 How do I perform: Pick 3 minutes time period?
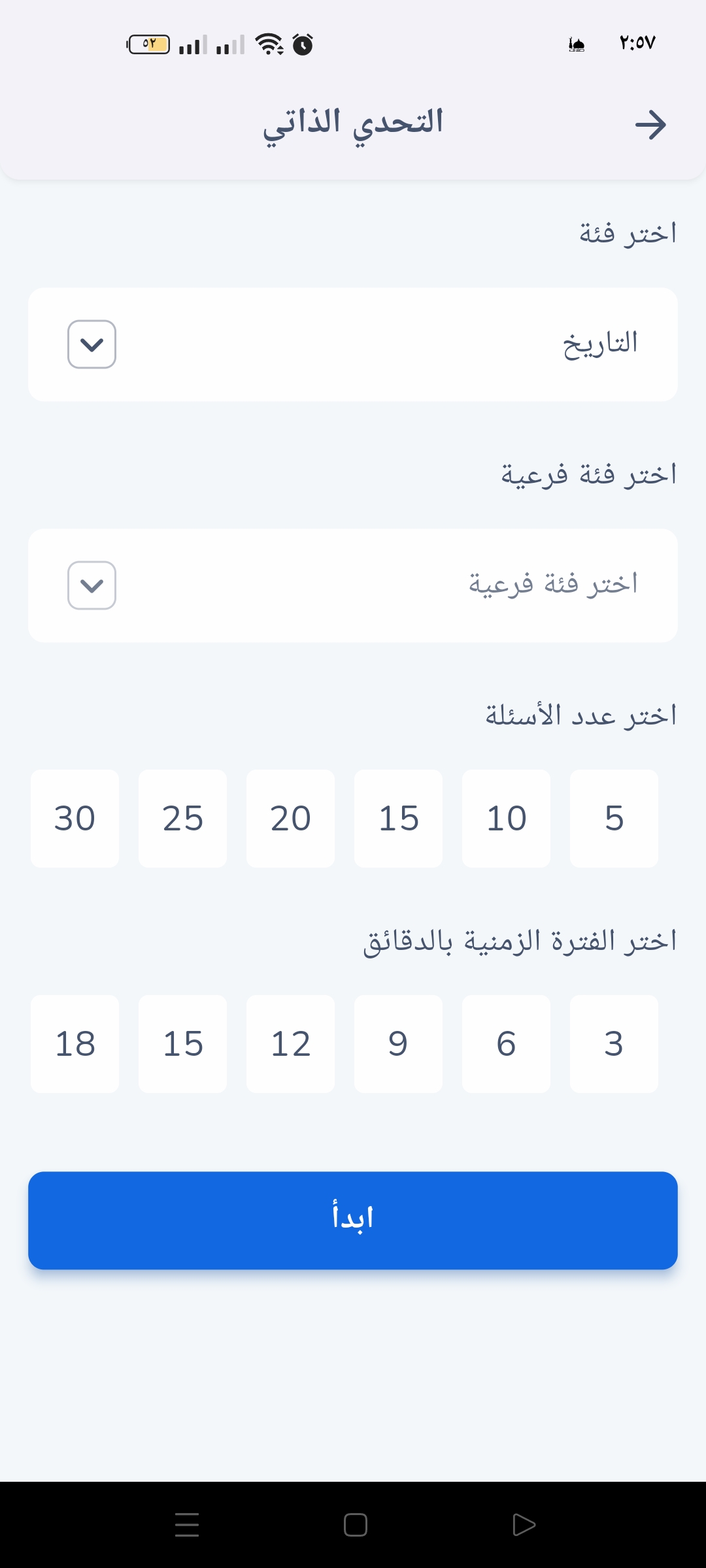point(614,1043)
